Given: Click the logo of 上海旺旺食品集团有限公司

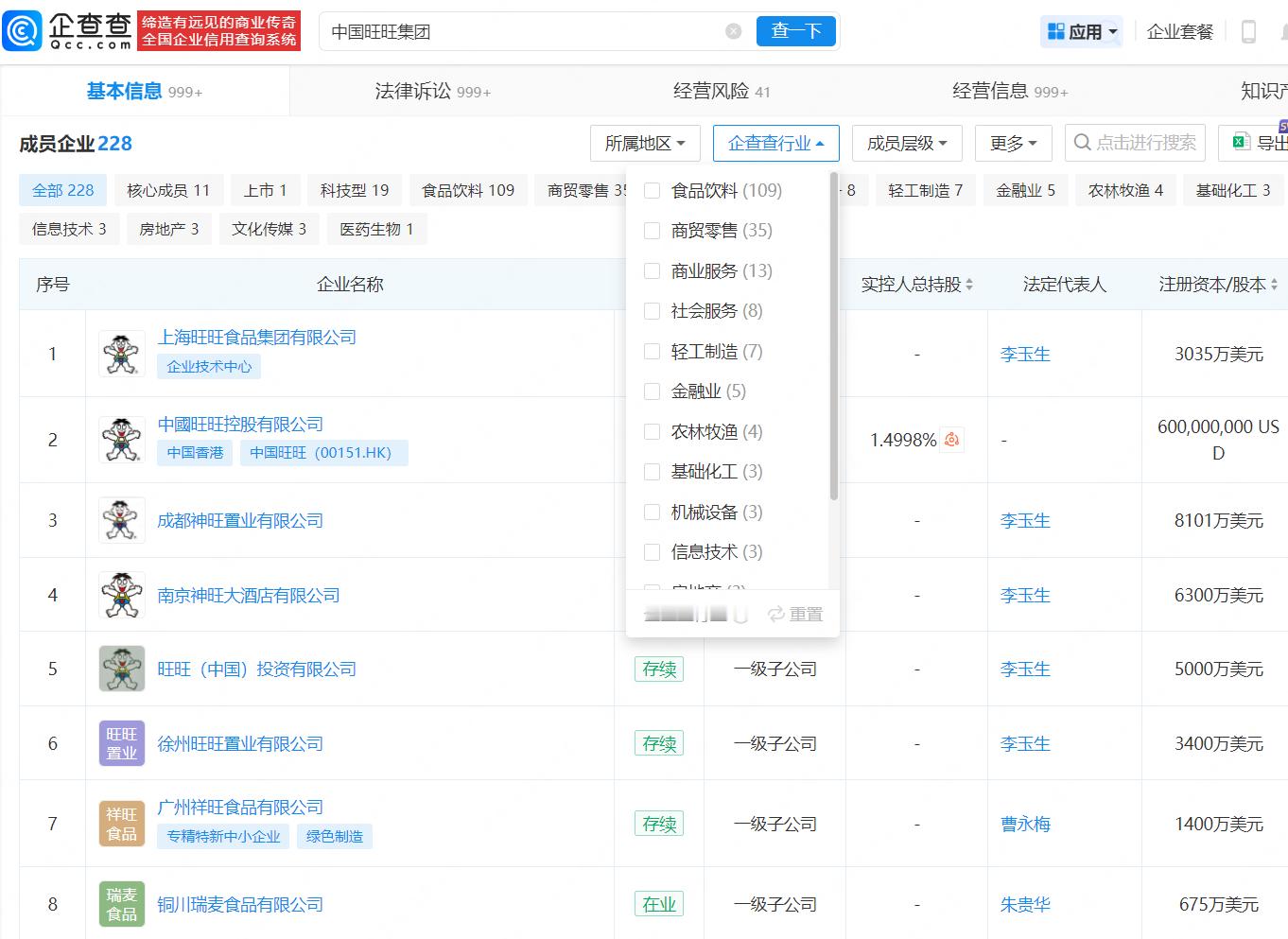Looking at the screenshot, I should pyautogui.click(x=122, y=354).
